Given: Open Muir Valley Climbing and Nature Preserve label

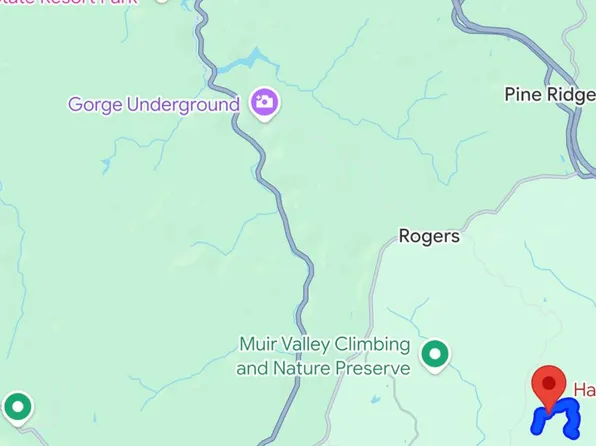Looking at the screenshot, I should [323, 356].
